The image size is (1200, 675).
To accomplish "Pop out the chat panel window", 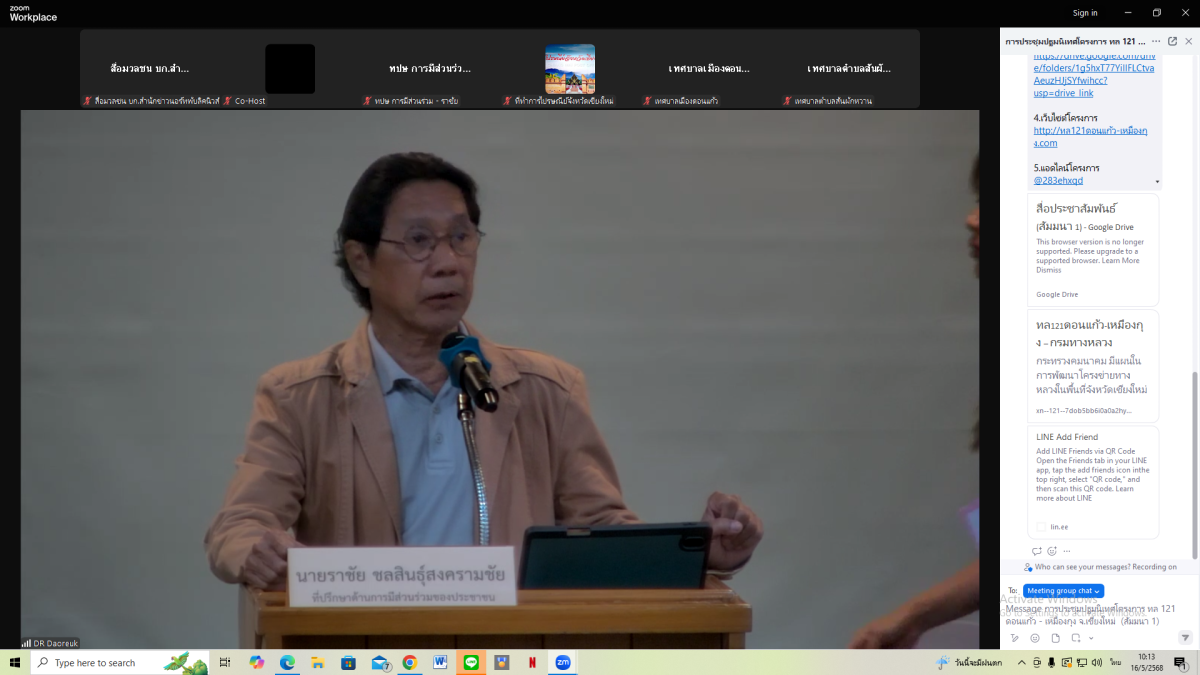I will click(x=1172, y=41).
